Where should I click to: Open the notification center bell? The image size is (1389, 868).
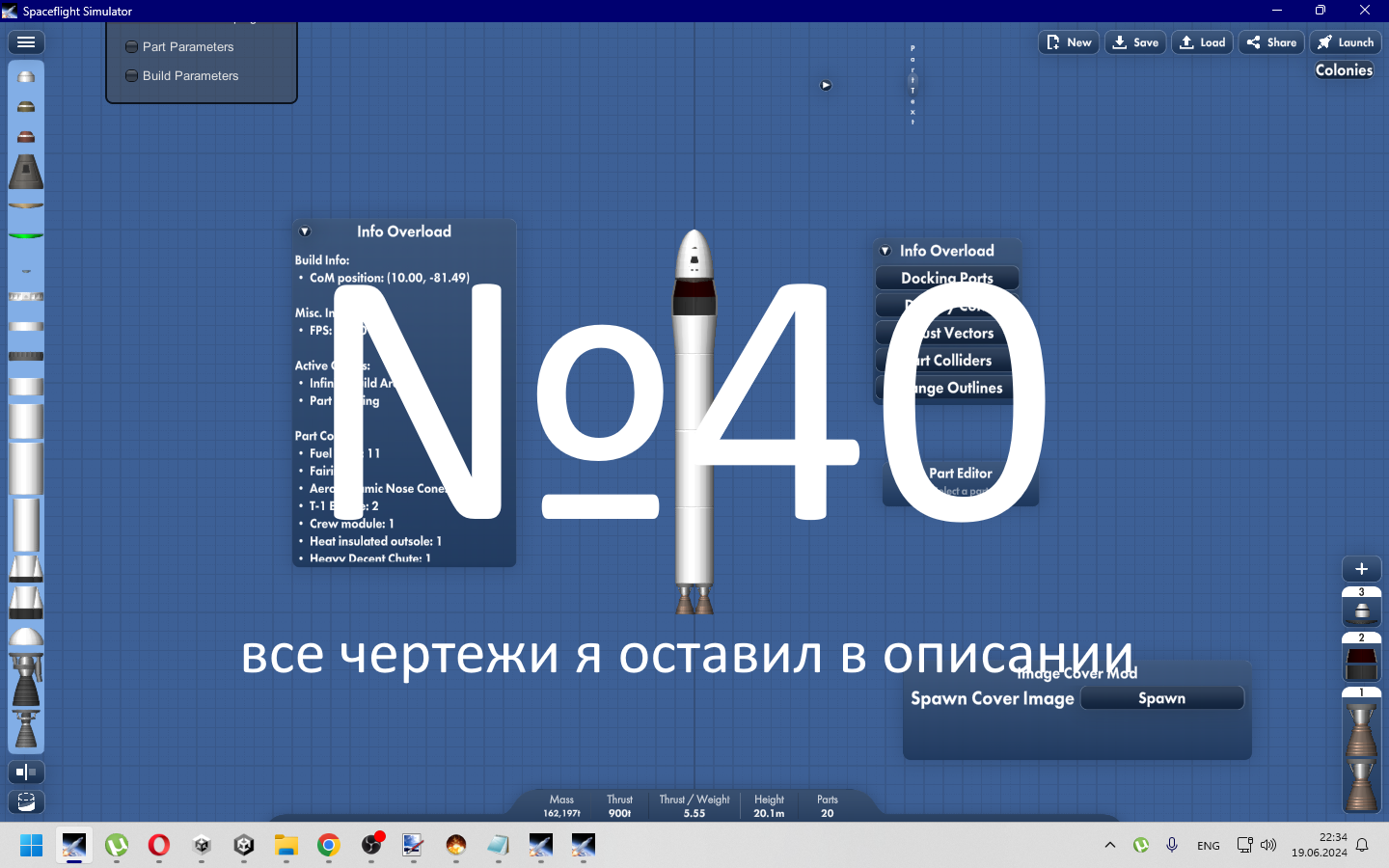coord(1362,846)
